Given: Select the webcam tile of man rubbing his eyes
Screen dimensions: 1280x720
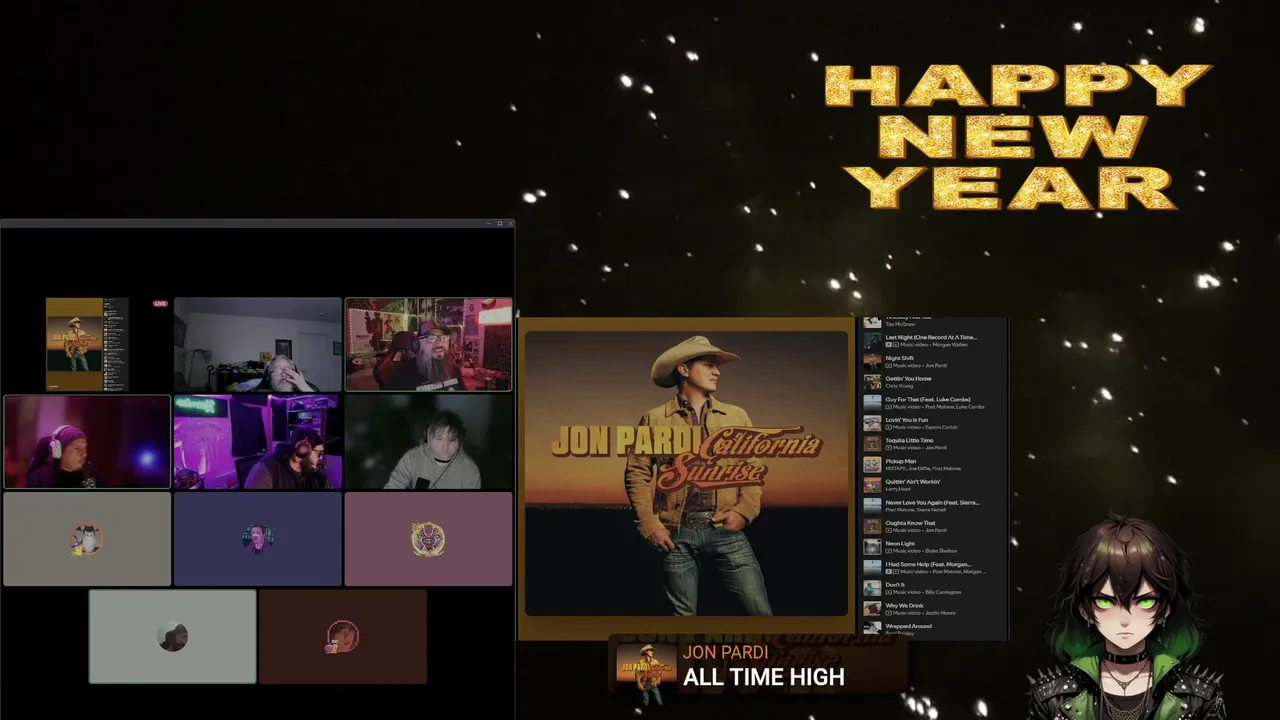Looking at the screenshot, I should pyautogui.click(x=258, y=344).
